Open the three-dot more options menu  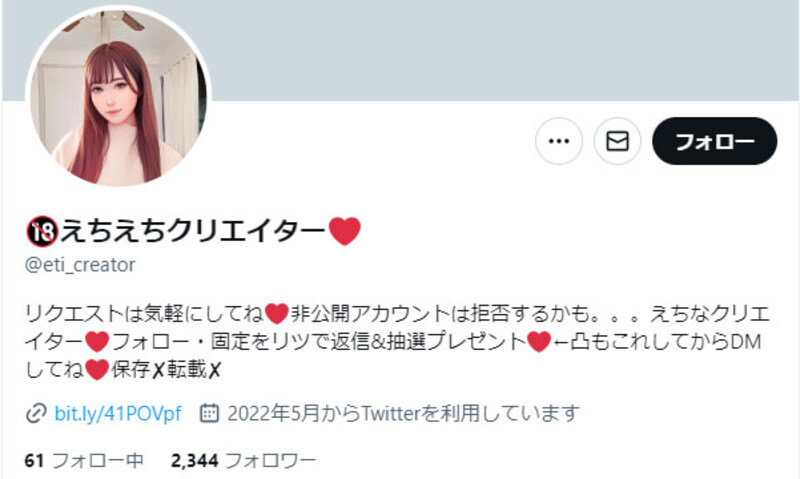559,141
